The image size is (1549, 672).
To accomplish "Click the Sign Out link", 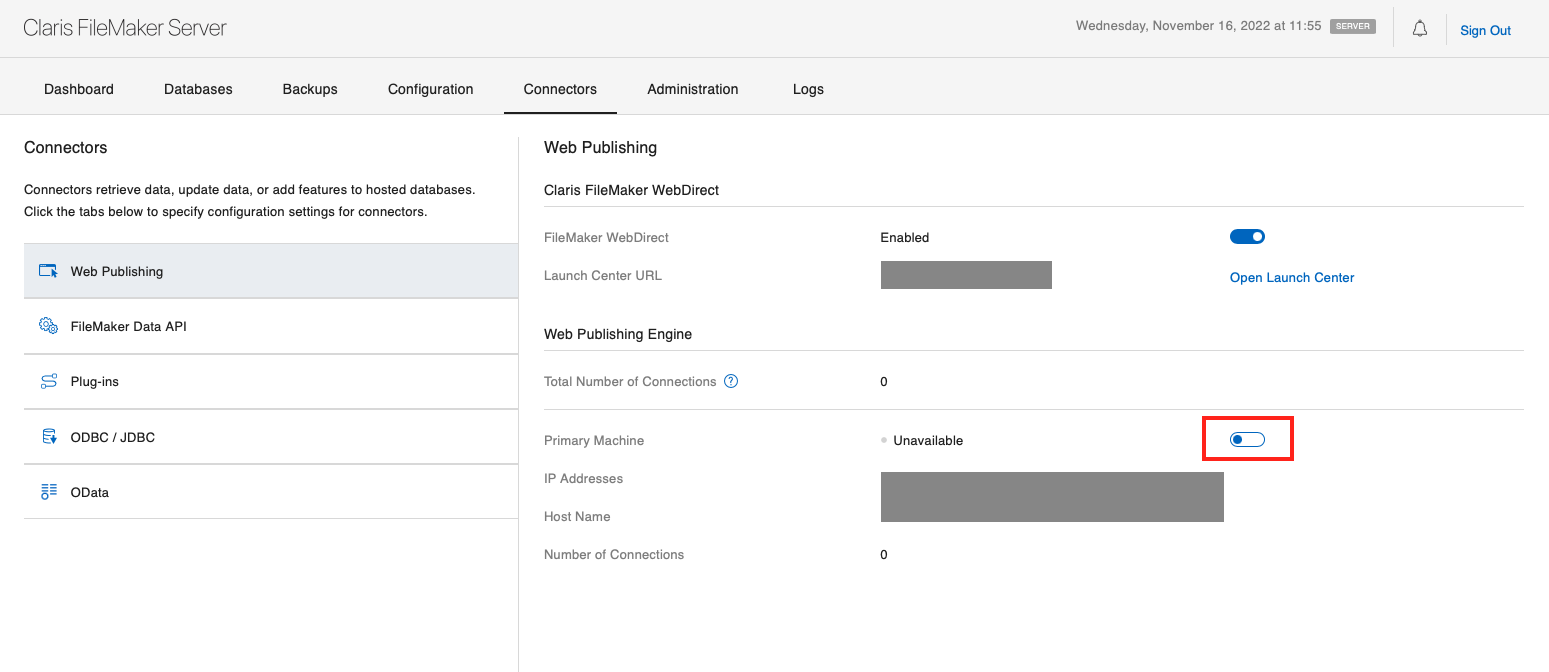I will [1485, 30].
